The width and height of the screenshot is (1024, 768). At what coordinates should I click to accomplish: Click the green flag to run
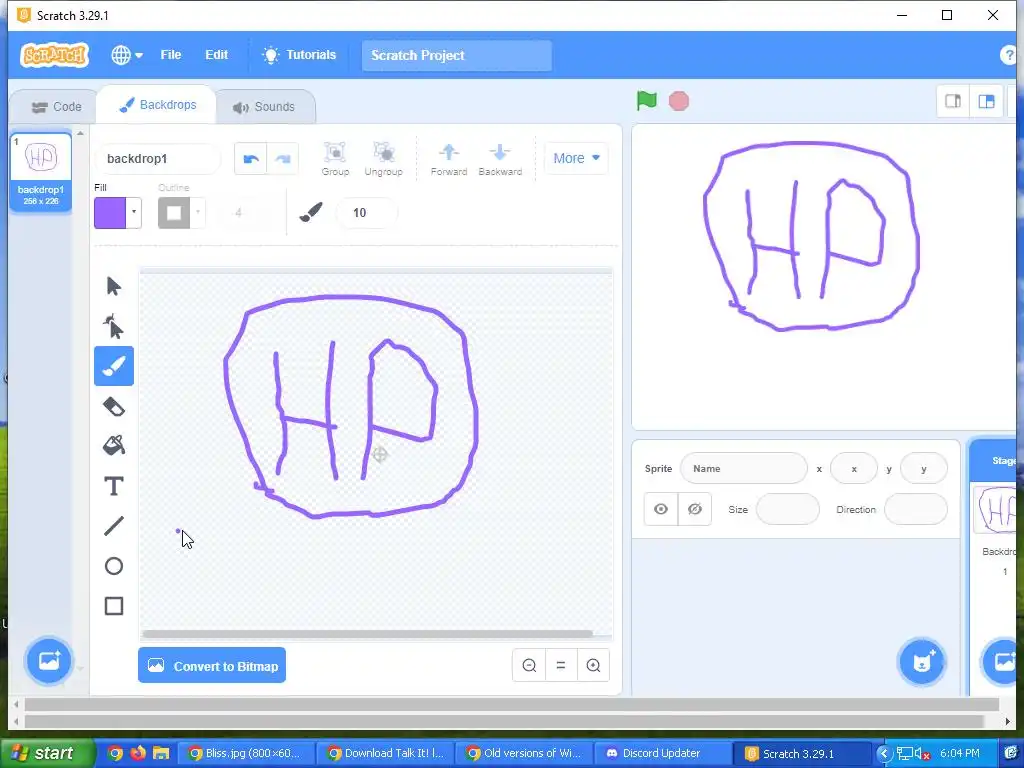pos(647,101)
